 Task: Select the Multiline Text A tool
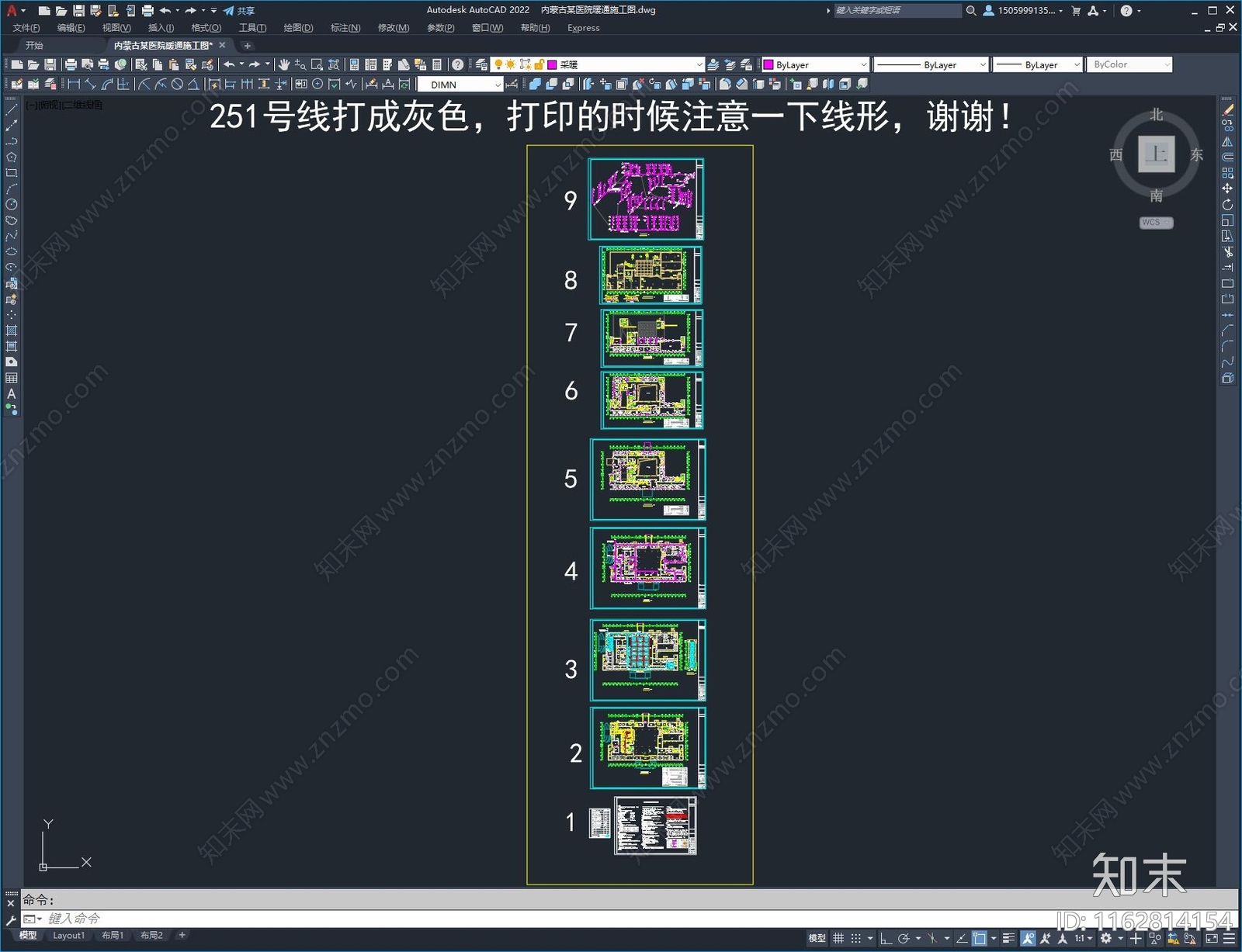point(11,393)
